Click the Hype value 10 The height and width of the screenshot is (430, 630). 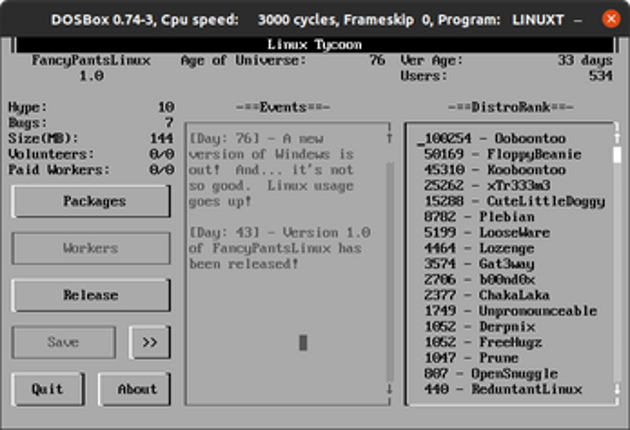[x=166, y=107]
